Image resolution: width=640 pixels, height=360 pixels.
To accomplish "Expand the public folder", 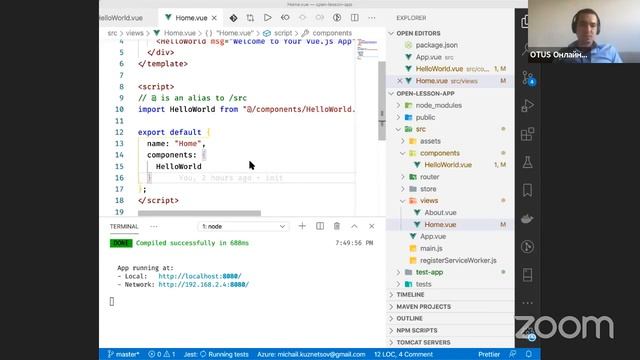I will (398, 117).
